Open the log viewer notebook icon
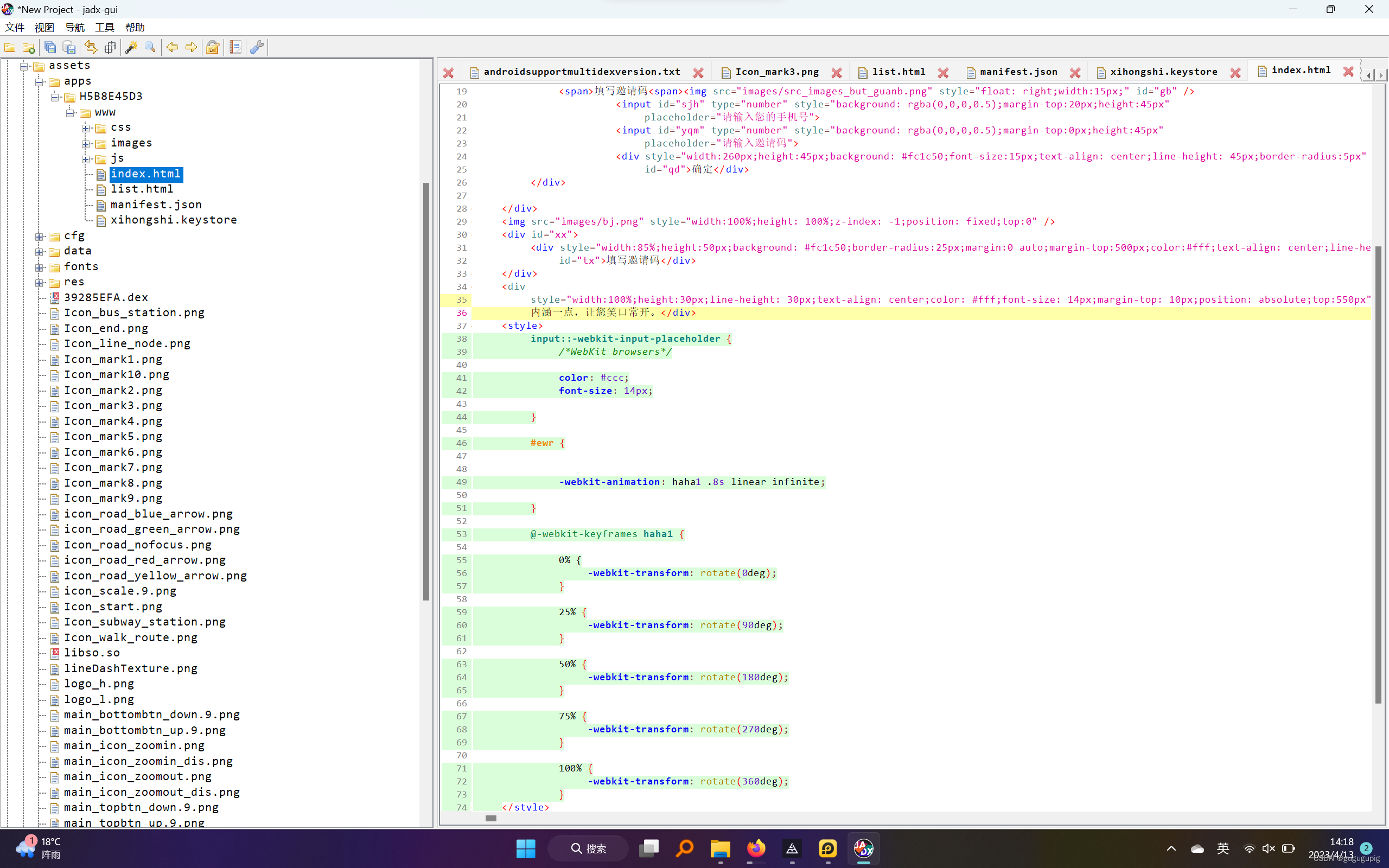The image size is (1389, 868). pyautogui.click(x=235, y=47)
